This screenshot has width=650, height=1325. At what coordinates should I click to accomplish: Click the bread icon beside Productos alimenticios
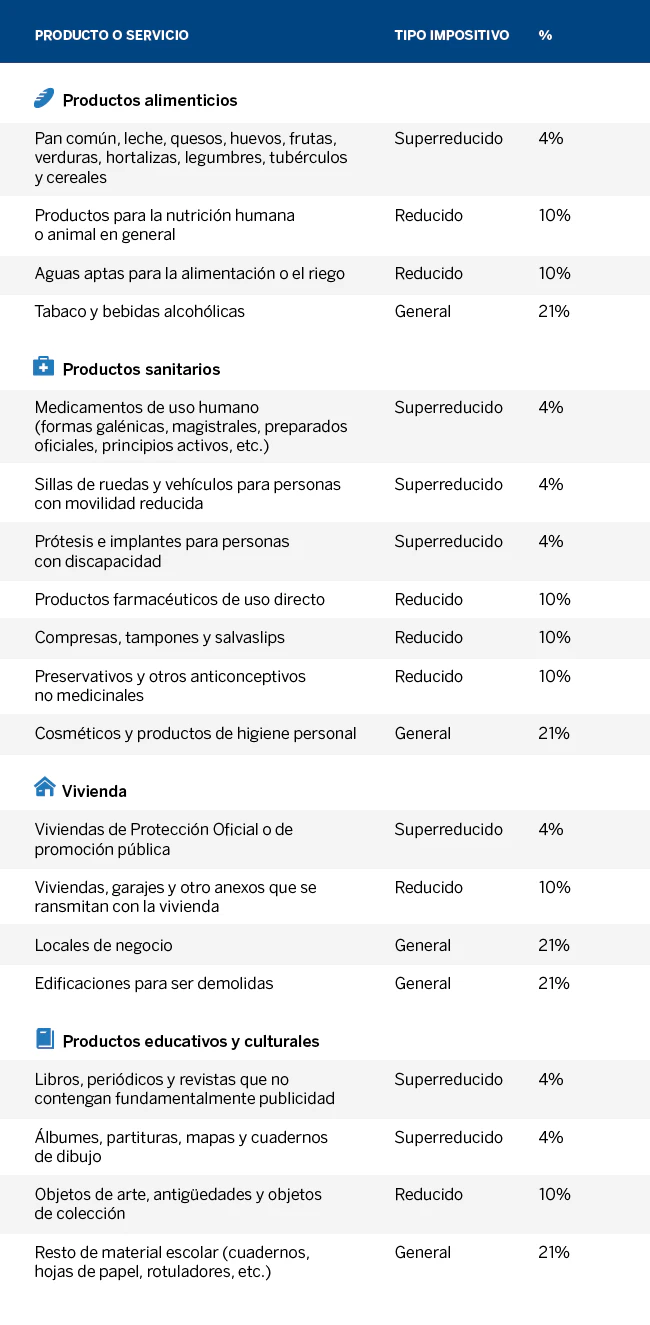point(44,98)
